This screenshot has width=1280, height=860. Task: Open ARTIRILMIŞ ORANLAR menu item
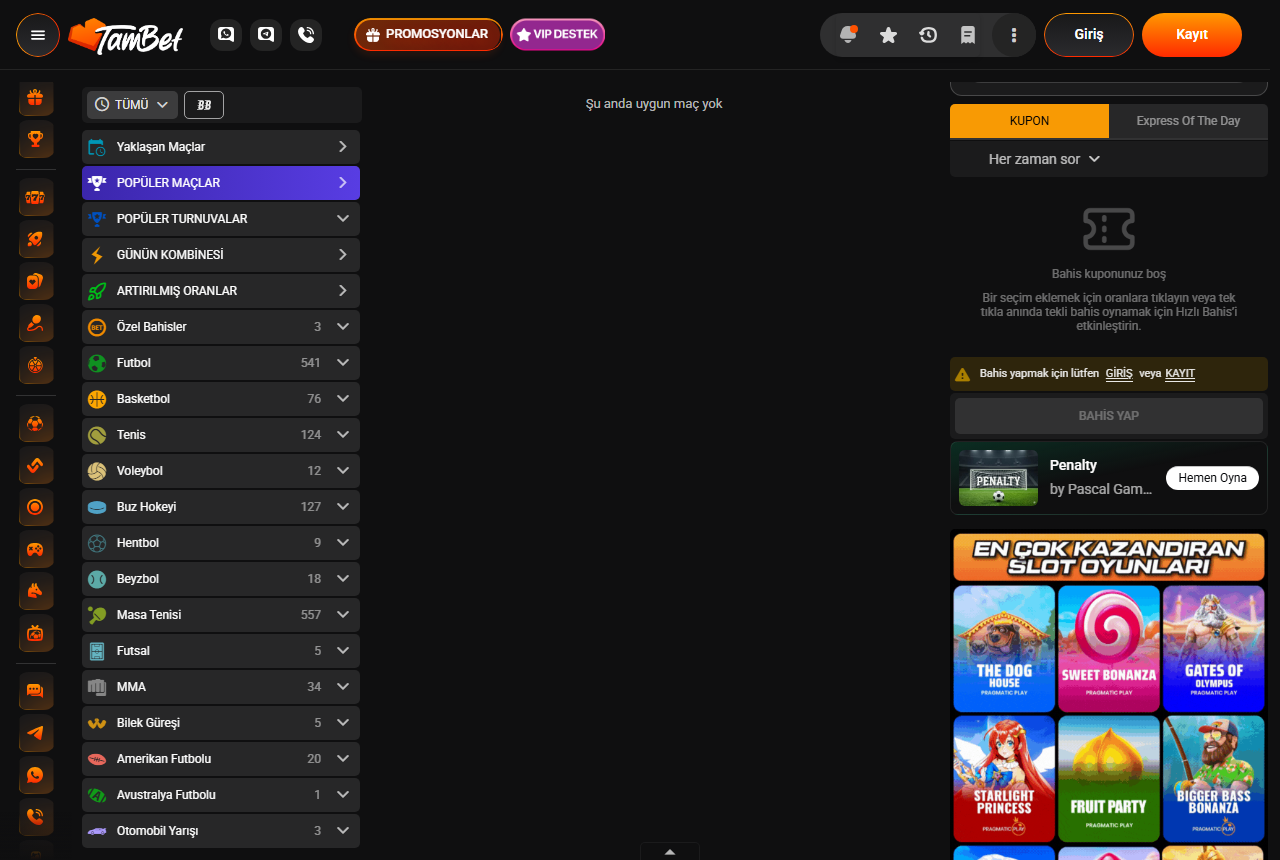[221, 291]
